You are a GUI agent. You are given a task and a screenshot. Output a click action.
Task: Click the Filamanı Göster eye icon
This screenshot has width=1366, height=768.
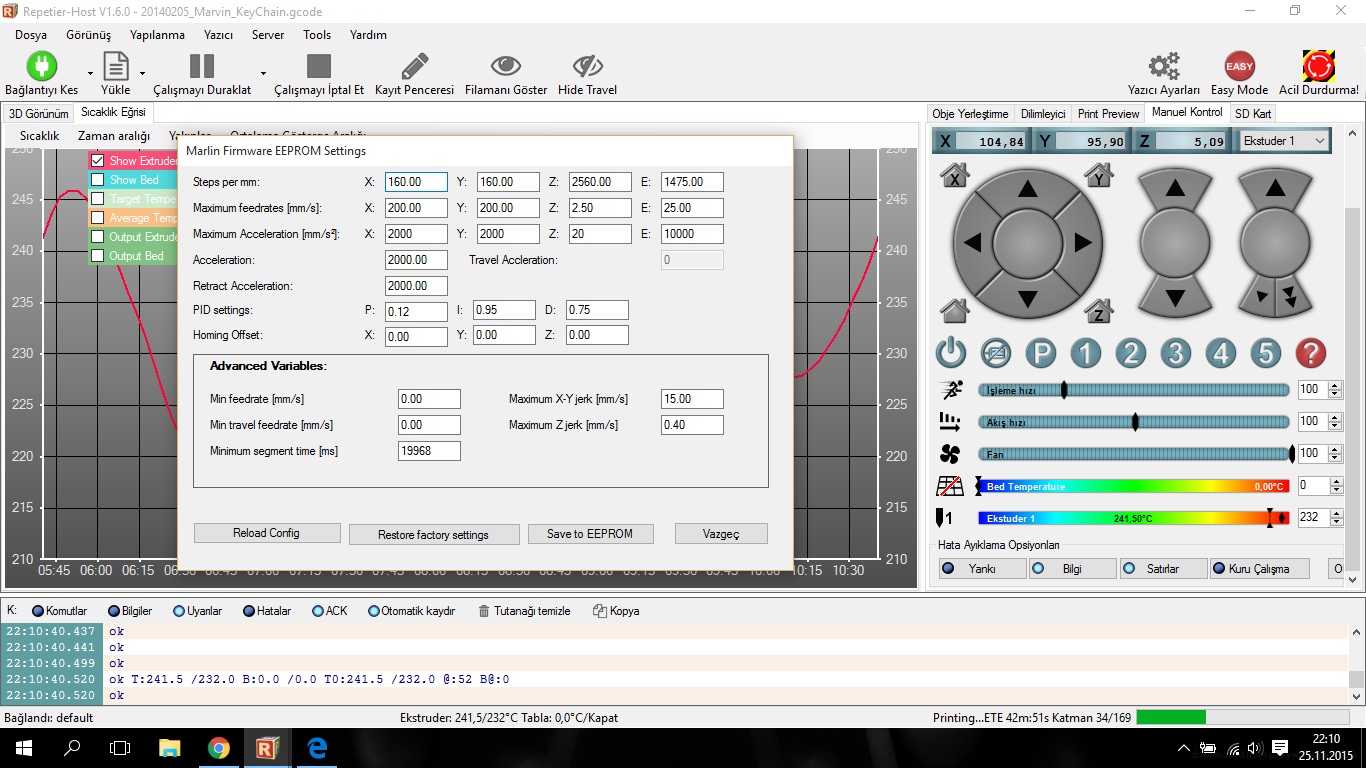point(506,66)
